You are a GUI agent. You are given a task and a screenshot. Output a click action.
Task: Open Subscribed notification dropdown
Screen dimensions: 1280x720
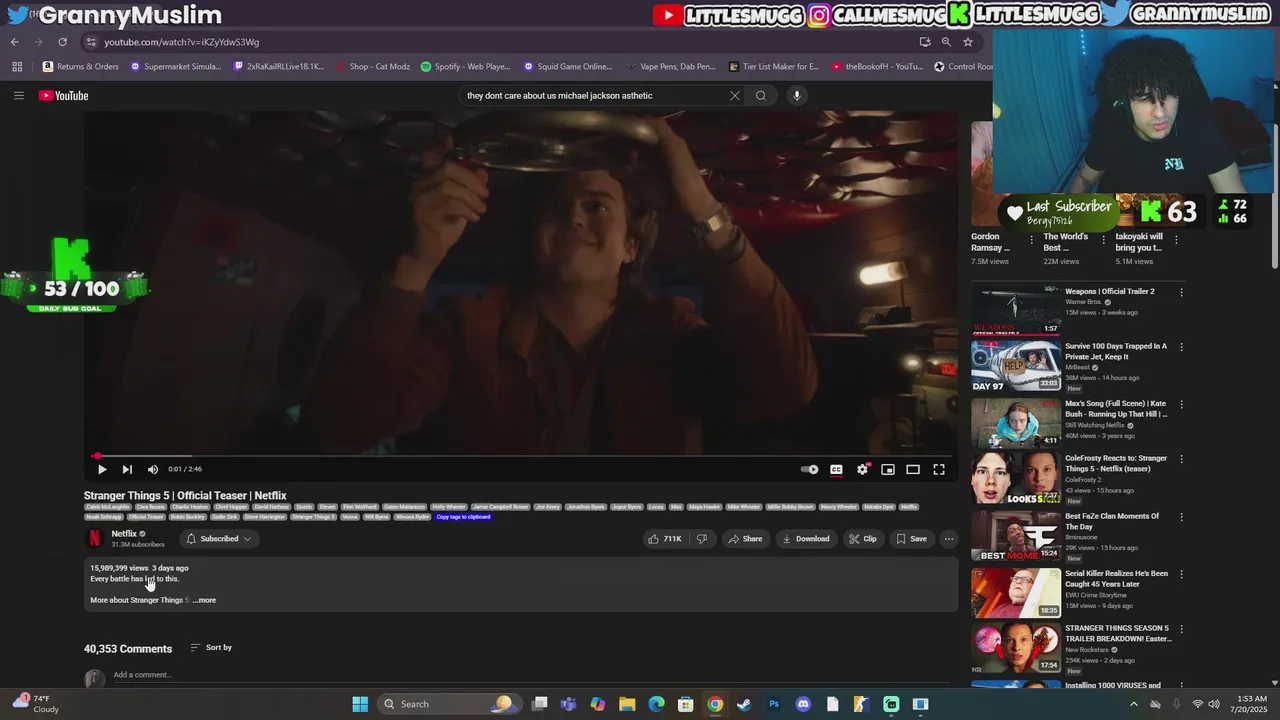pyautogui.click(x=219, y=539)
